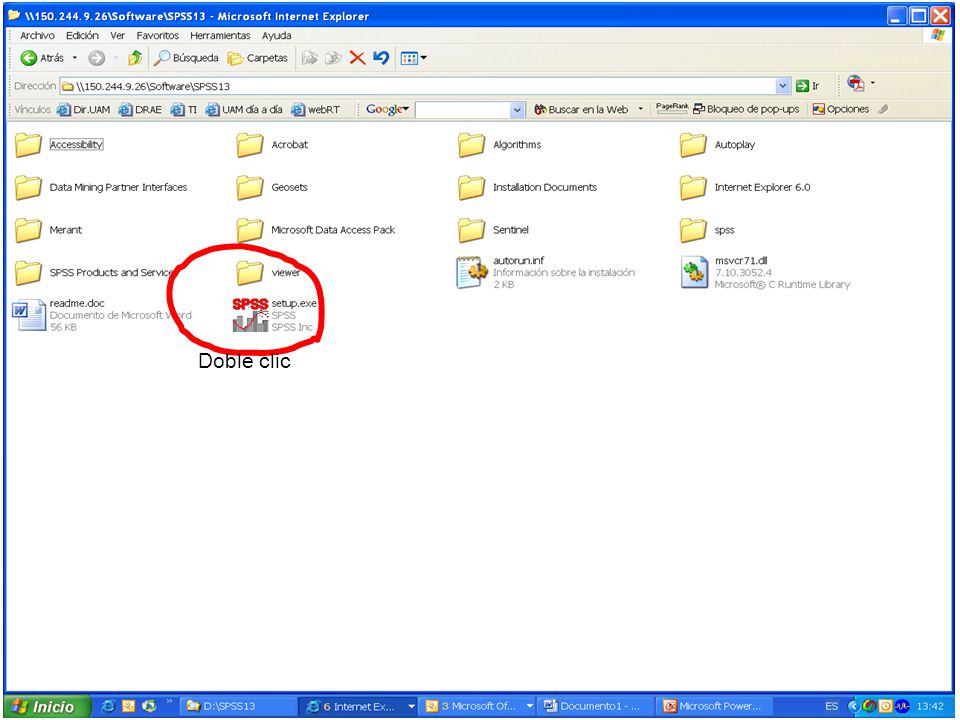
Task: Click the blue Undo arrow icon
Action: click(381, 58)
